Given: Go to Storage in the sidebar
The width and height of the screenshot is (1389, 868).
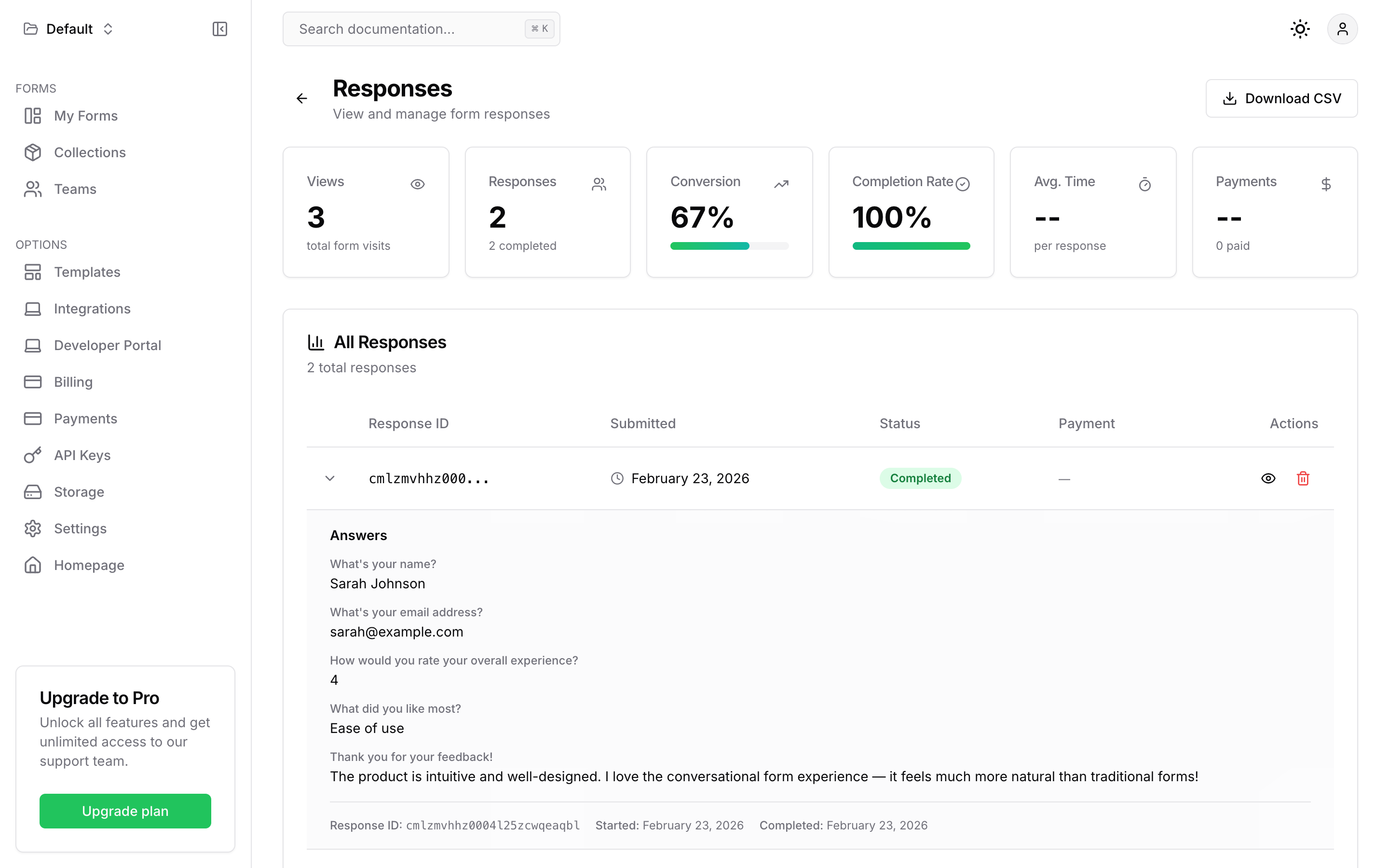Looking at the screenshot, I should click(x=79, y=492).
